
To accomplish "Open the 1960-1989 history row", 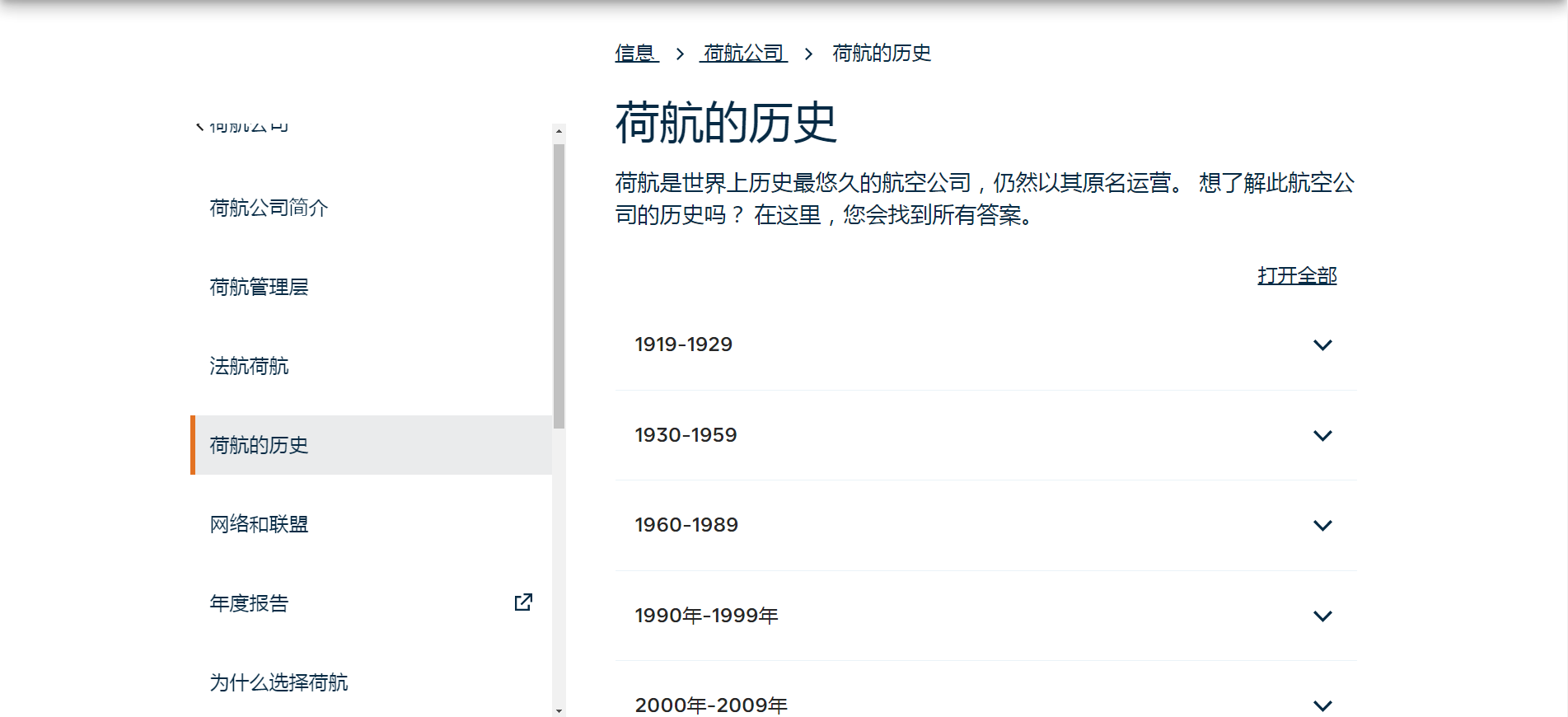I will [985, 525].
